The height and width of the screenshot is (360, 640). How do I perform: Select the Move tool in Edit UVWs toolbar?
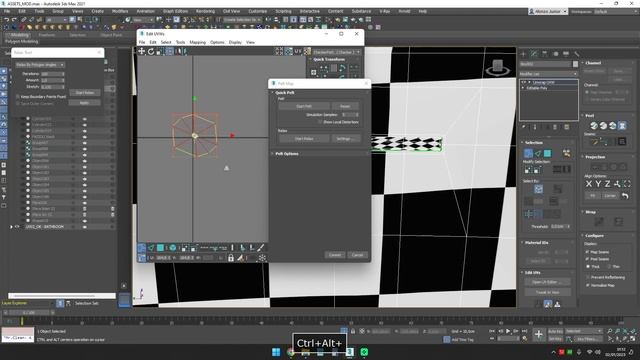pyautogui.click(x=142, y=51)
